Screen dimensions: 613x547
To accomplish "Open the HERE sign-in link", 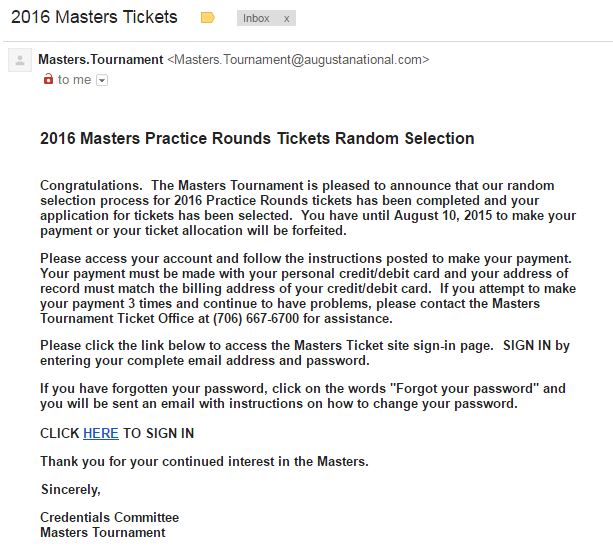I will click(100, 433).
